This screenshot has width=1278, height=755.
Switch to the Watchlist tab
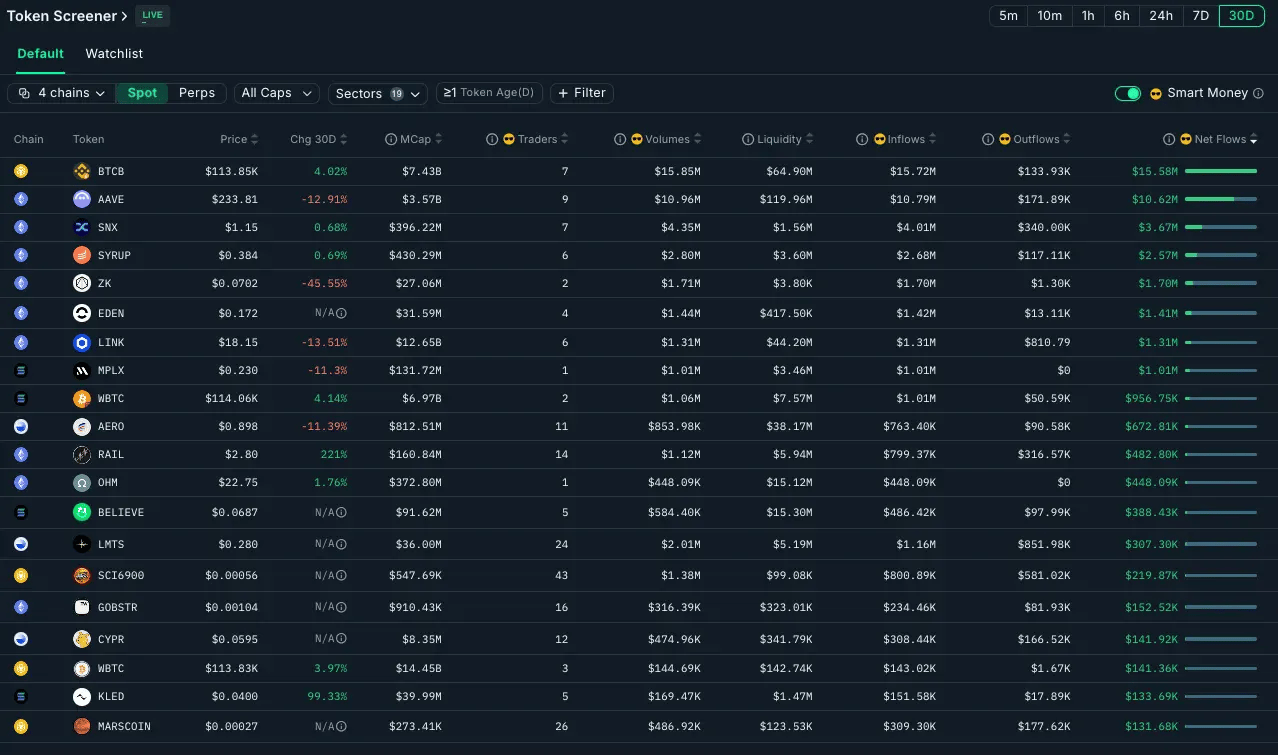coord(114,54)
